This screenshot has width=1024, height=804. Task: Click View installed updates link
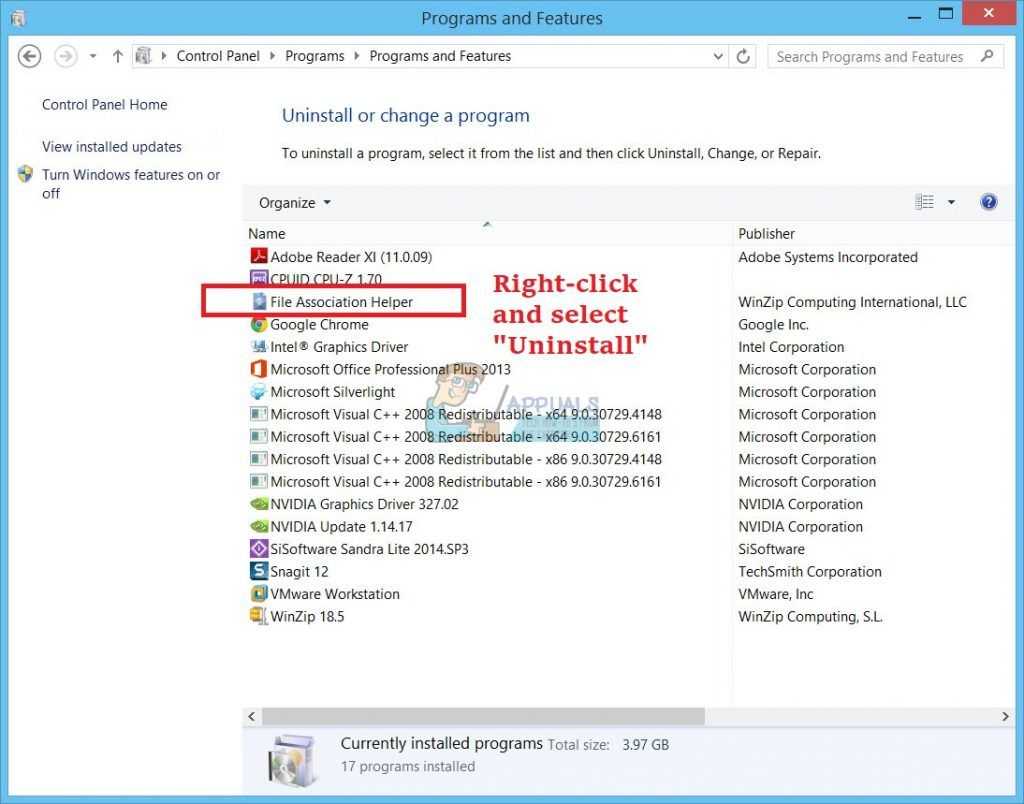[x=112, y=147]
